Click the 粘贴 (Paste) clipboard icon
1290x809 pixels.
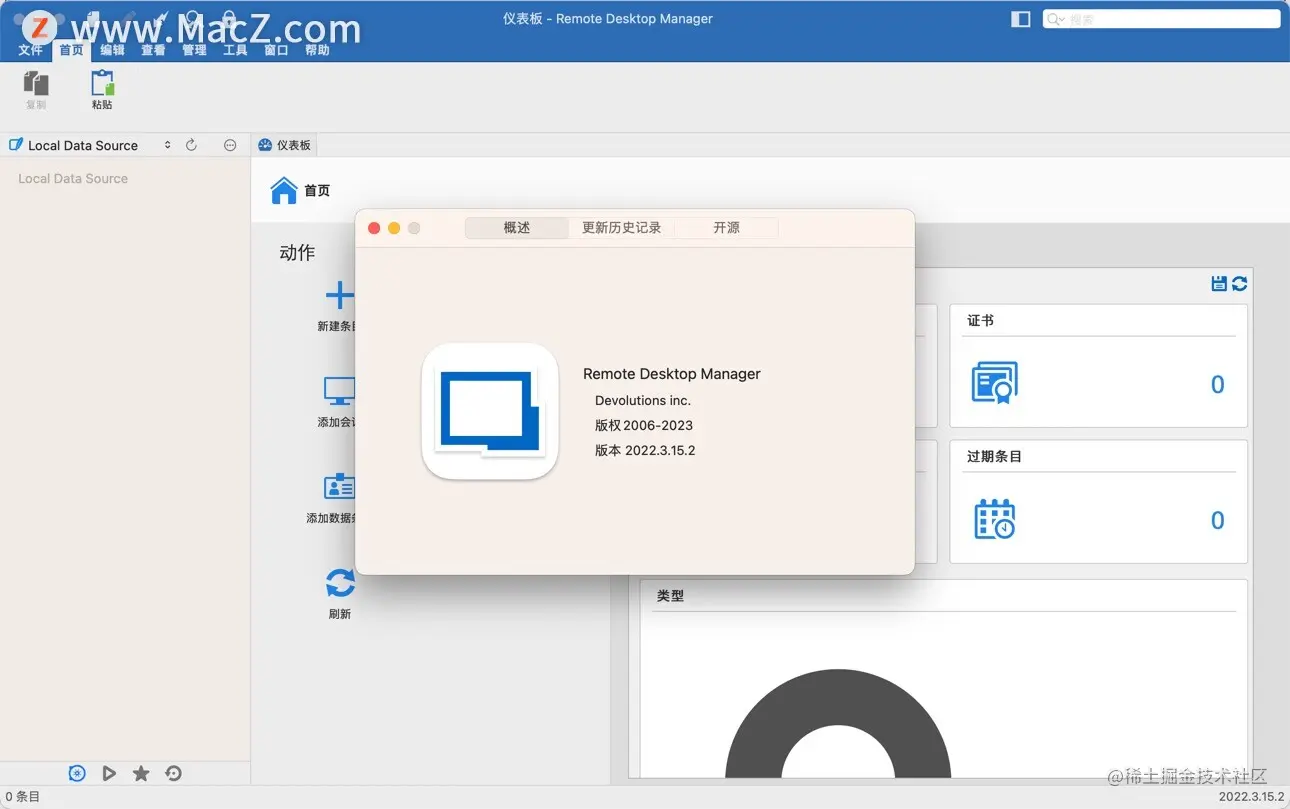[102, 83]
